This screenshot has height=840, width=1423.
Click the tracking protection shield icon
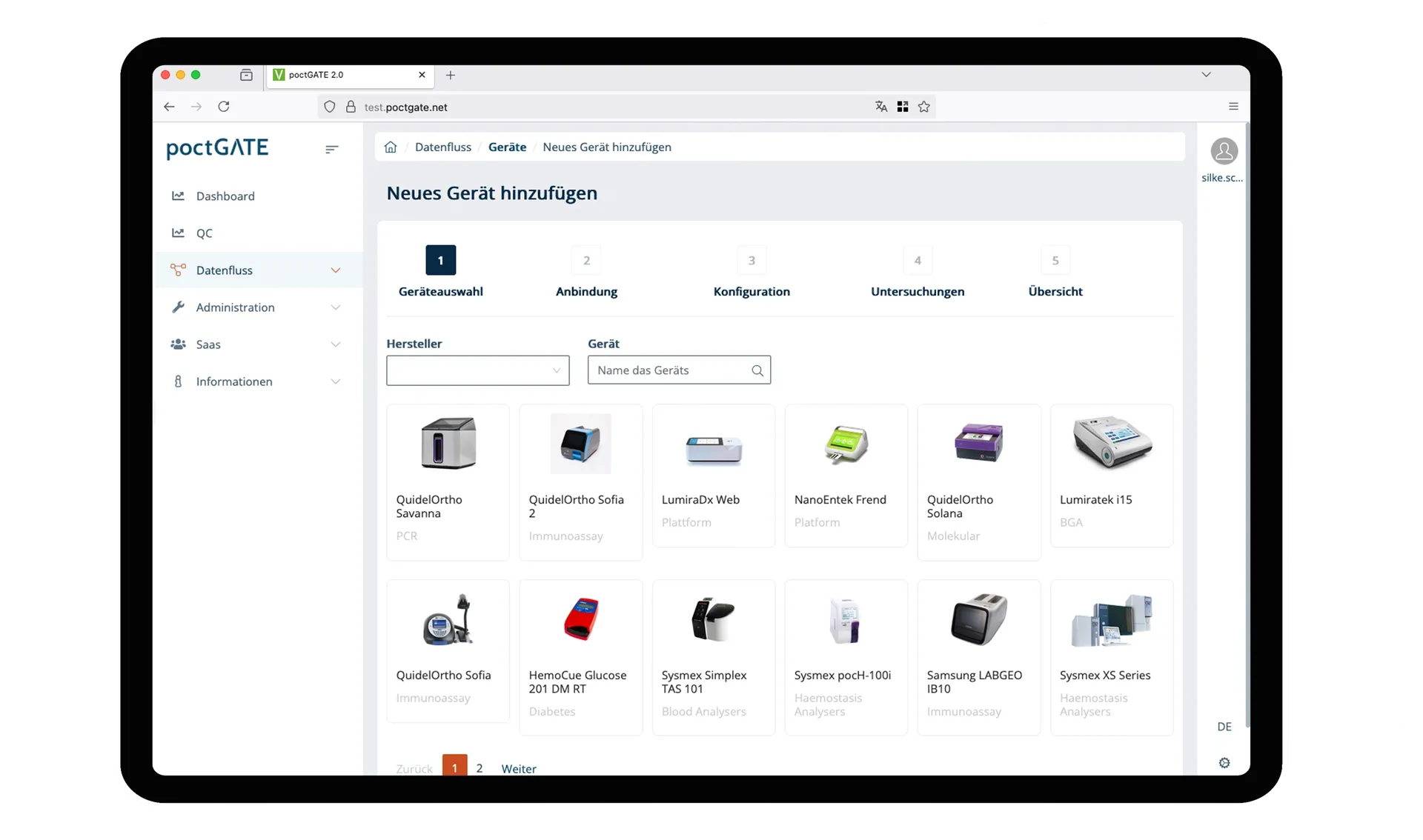pyautogui.click(x=330, y=107)
